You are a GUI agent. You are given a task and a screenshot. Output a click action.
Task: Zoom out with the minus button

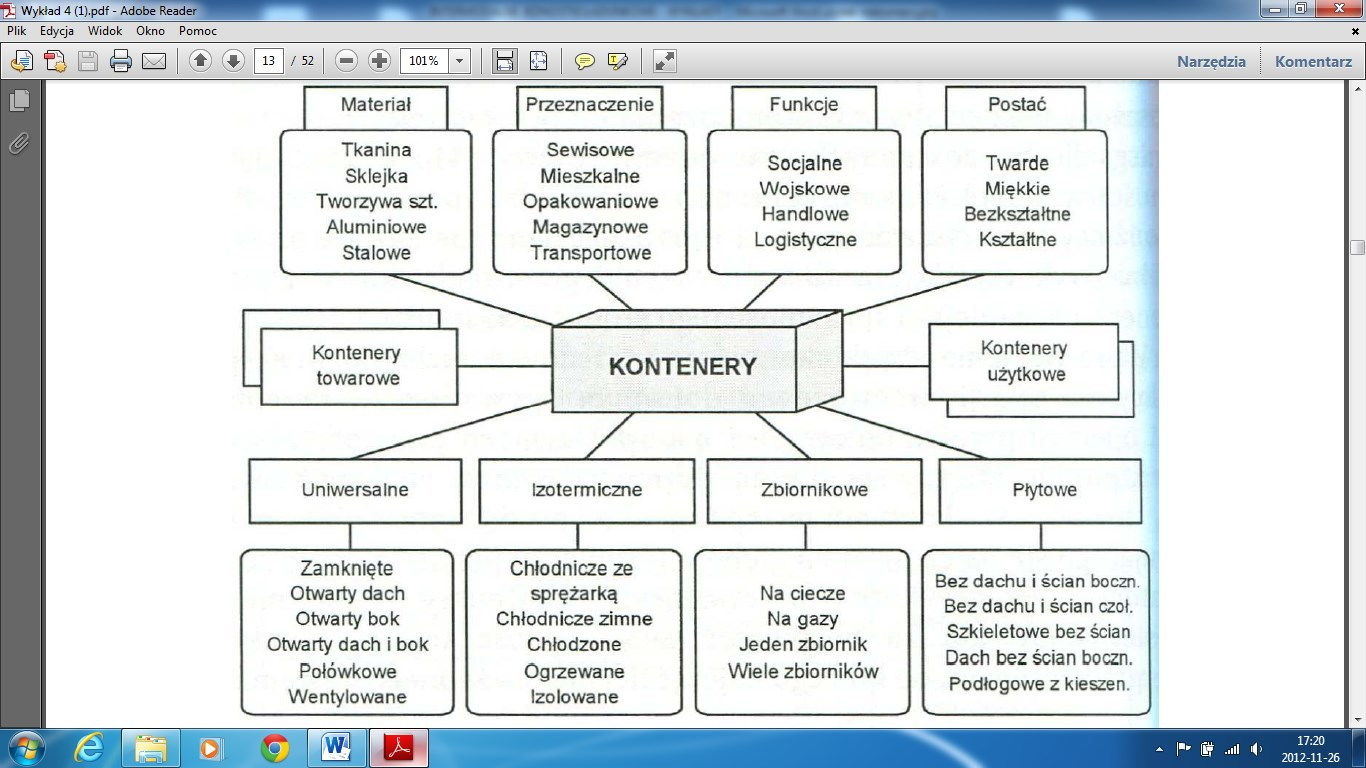point(346,61)
